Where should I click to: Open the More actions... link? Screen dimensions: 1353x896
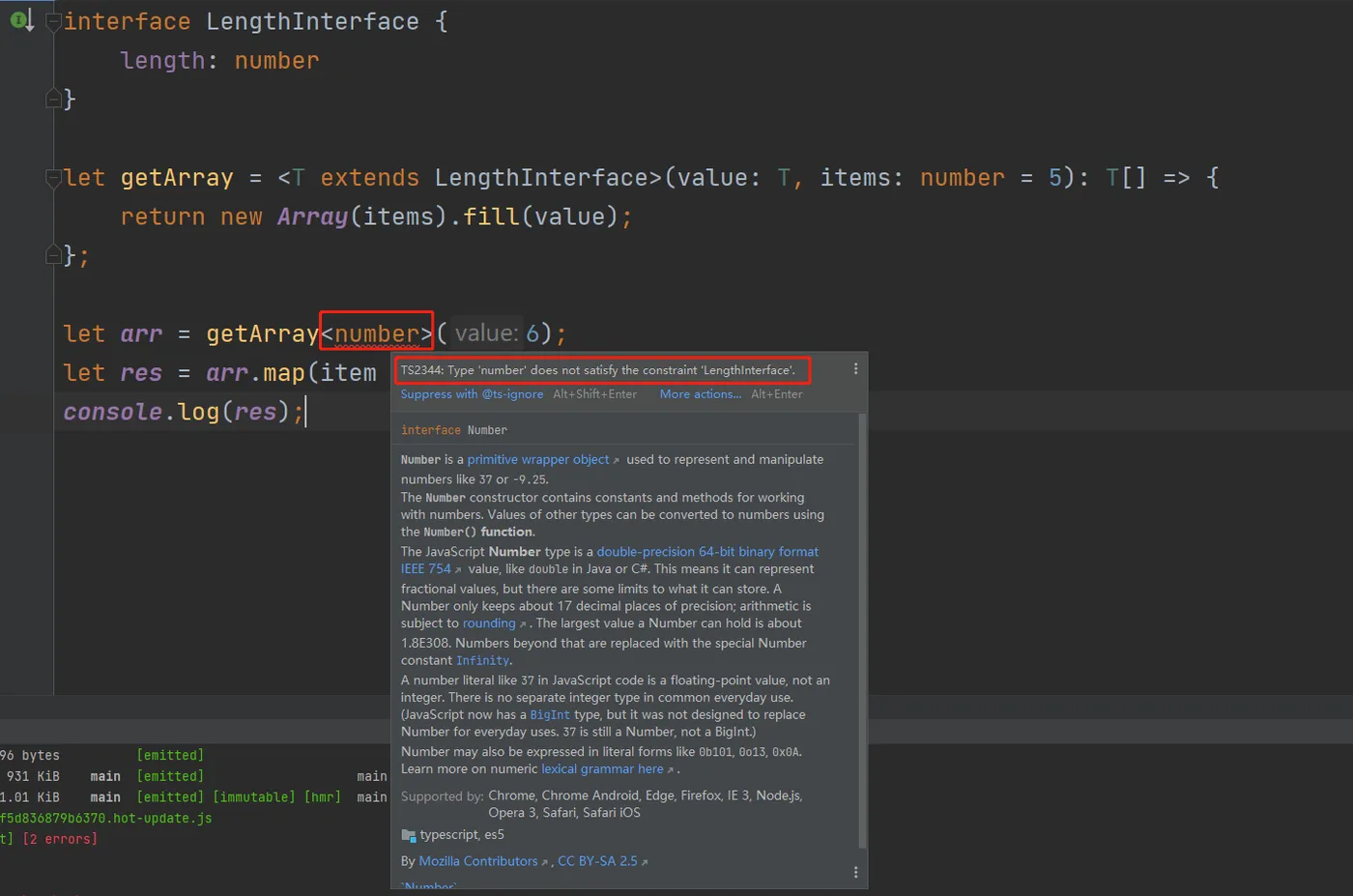[x=701, y=394]
